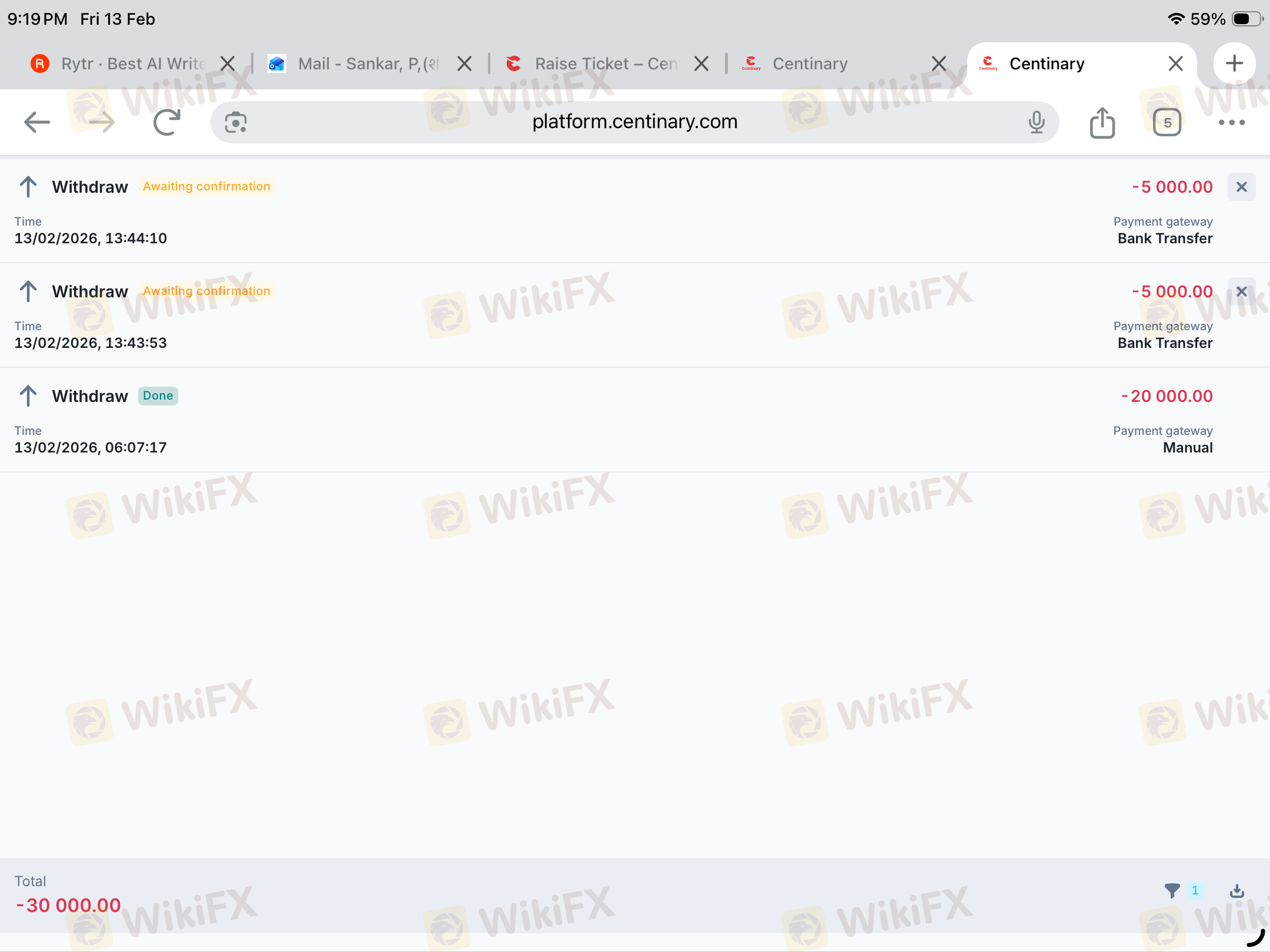This screenshot has width=1270, height=952.
Task: Download the transactions export icon
Action: pyautogui.click(x=1237, y=891)
